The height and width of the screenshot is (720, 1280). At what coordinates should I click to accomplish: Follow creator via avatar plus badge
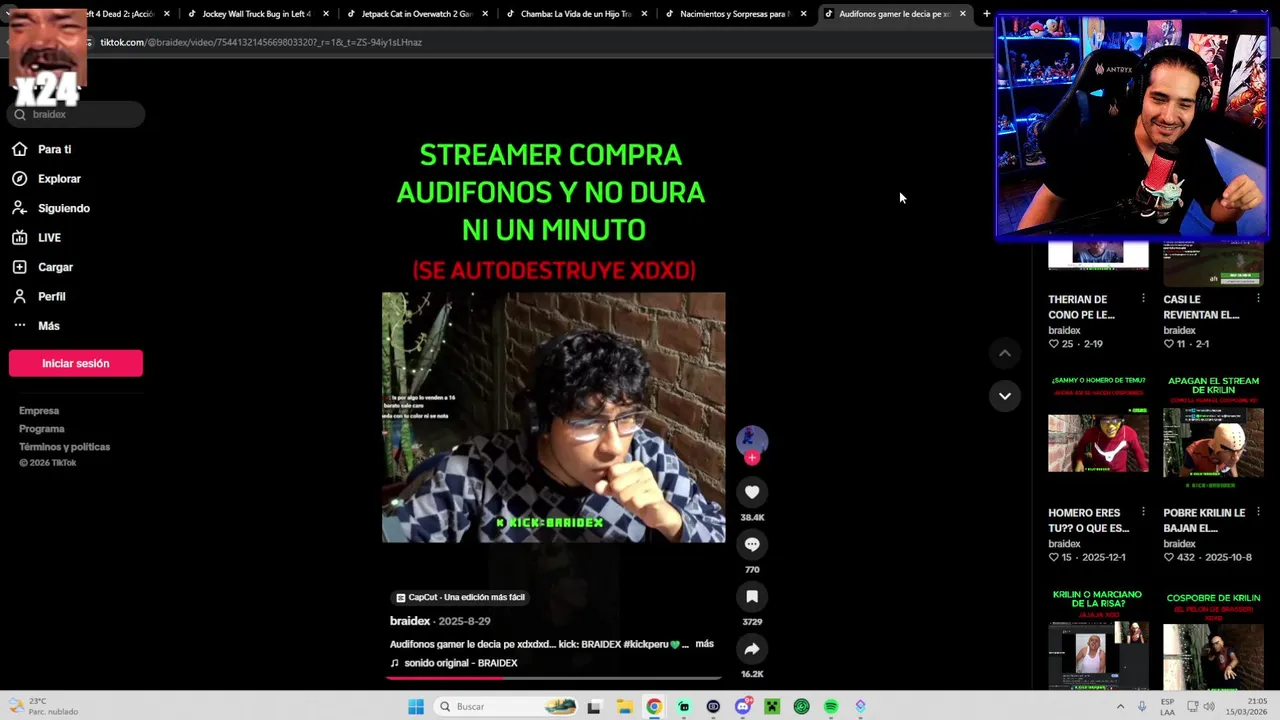[x=752, y=458]
